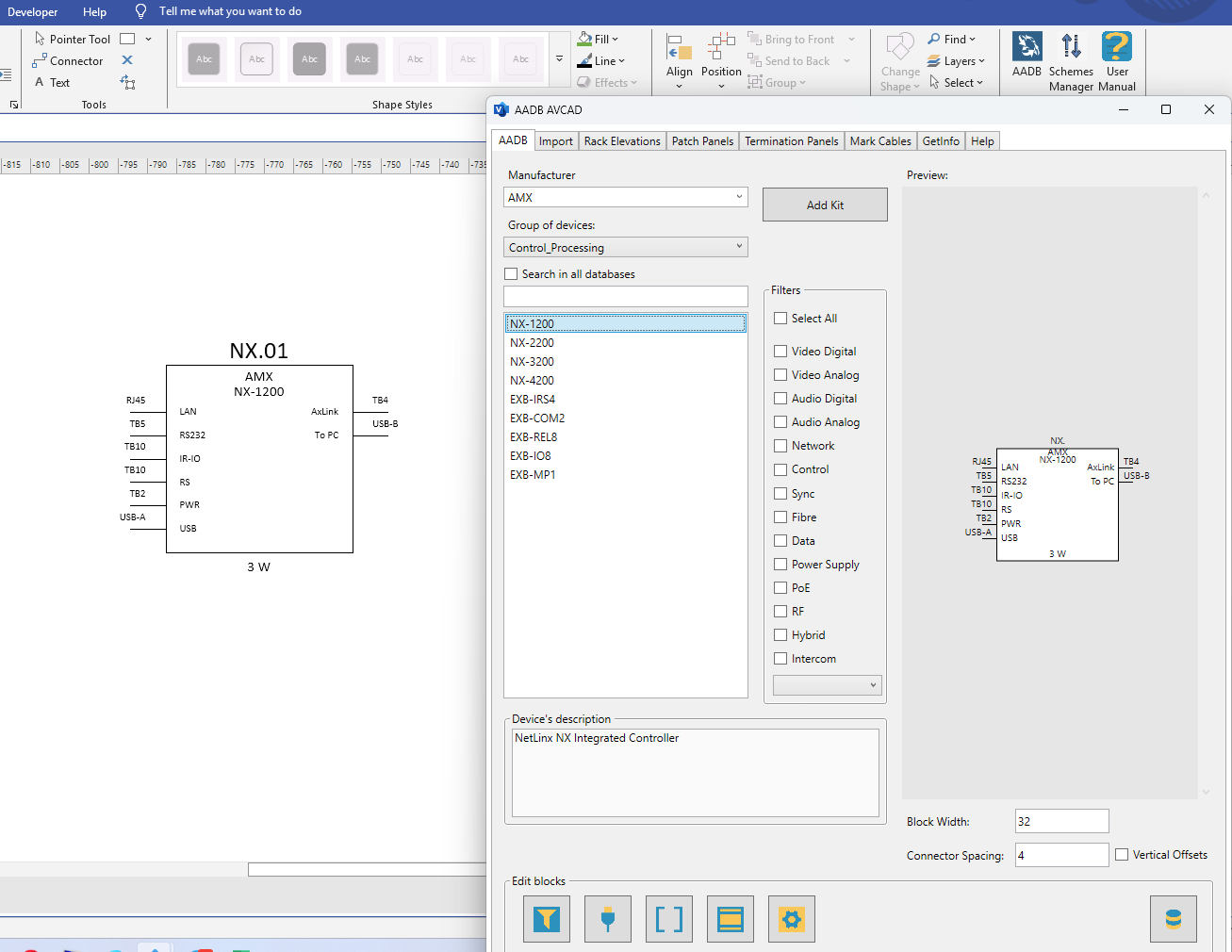Click the database icon at bottom right
This screenshot has width=1232, height=952.
coord(1174,919)
